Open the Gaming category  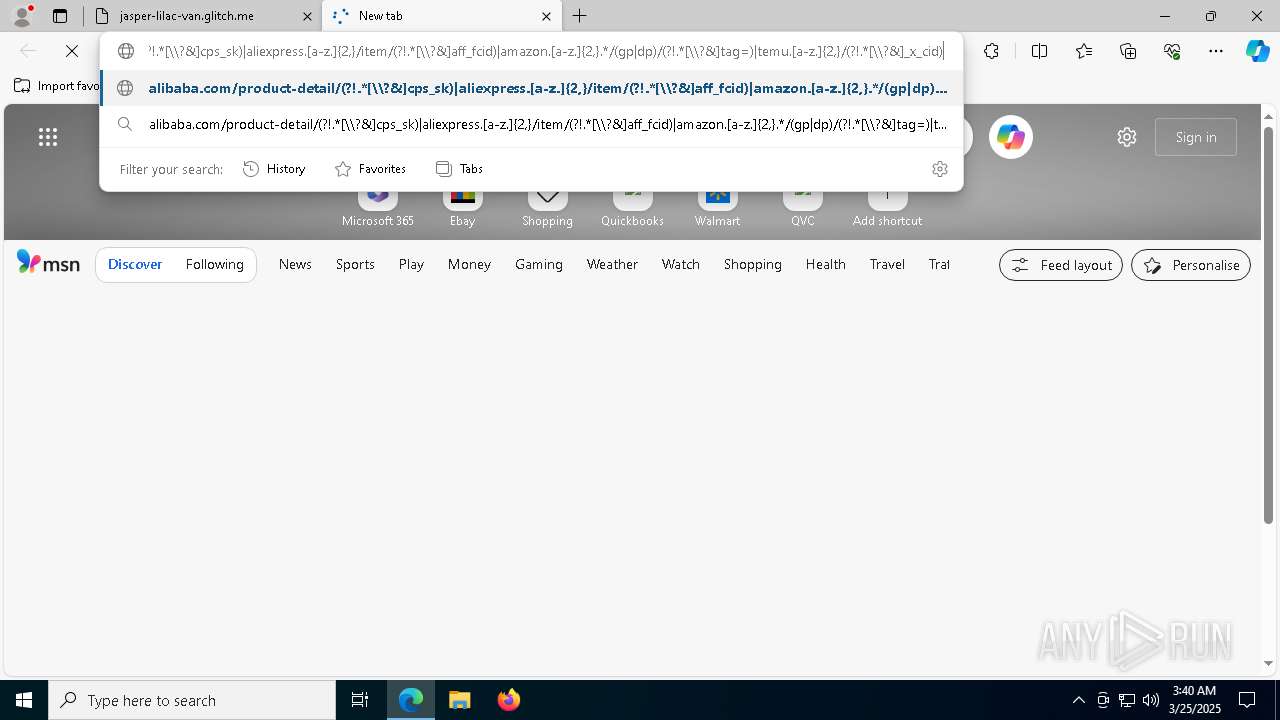click(x=538, y=264)
